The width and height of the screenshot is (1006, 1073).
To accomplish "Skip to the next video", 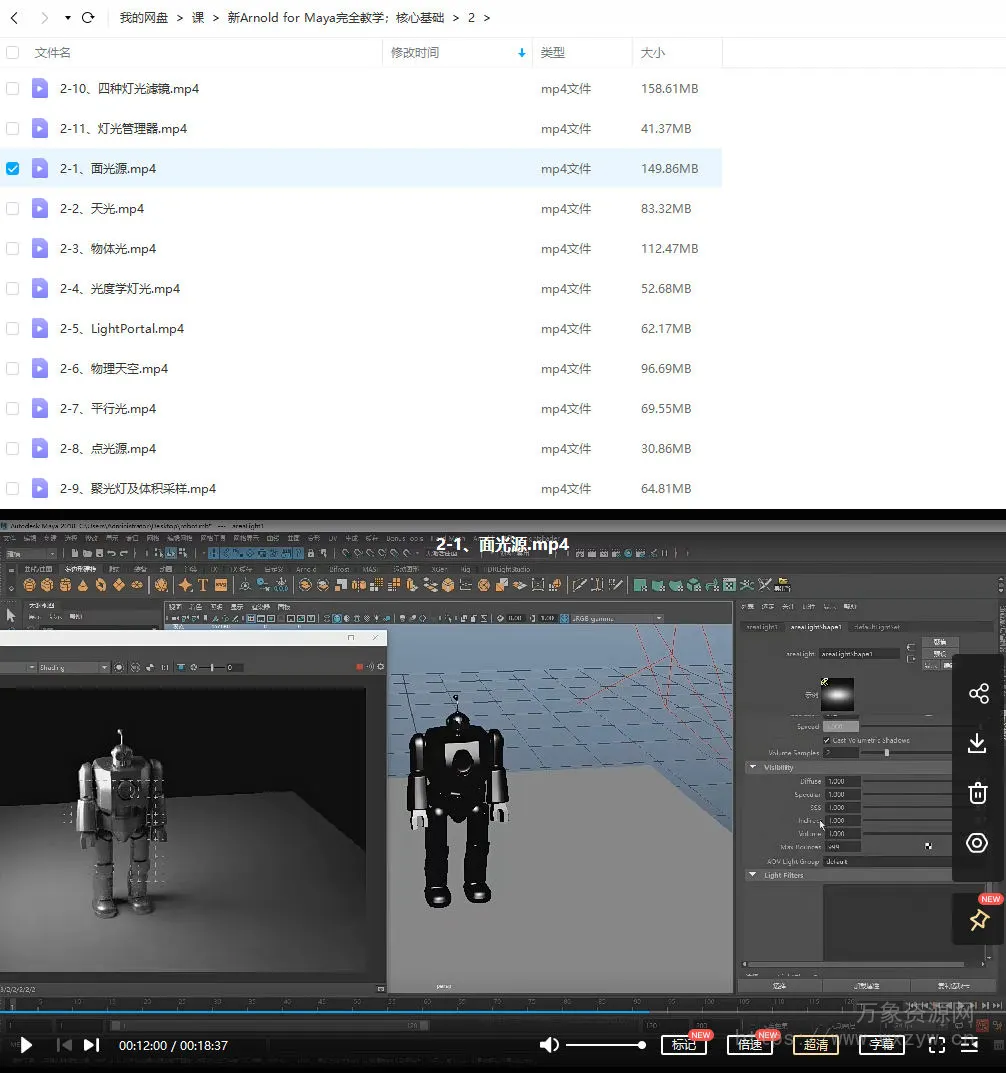I will (x=91, y=1045).
